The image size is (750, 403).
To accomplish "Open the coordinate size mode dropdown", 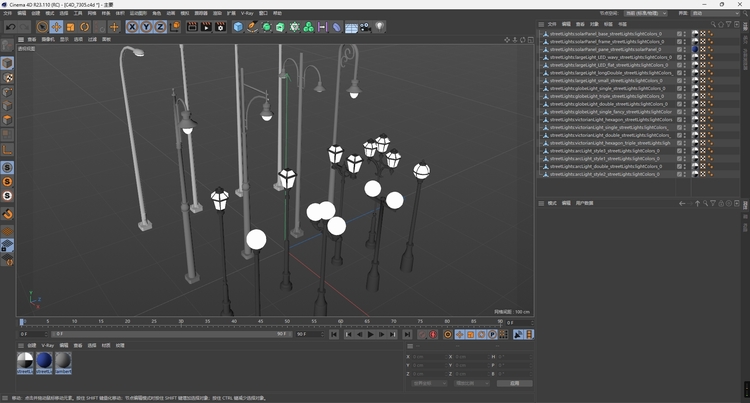I will [470, 383].
